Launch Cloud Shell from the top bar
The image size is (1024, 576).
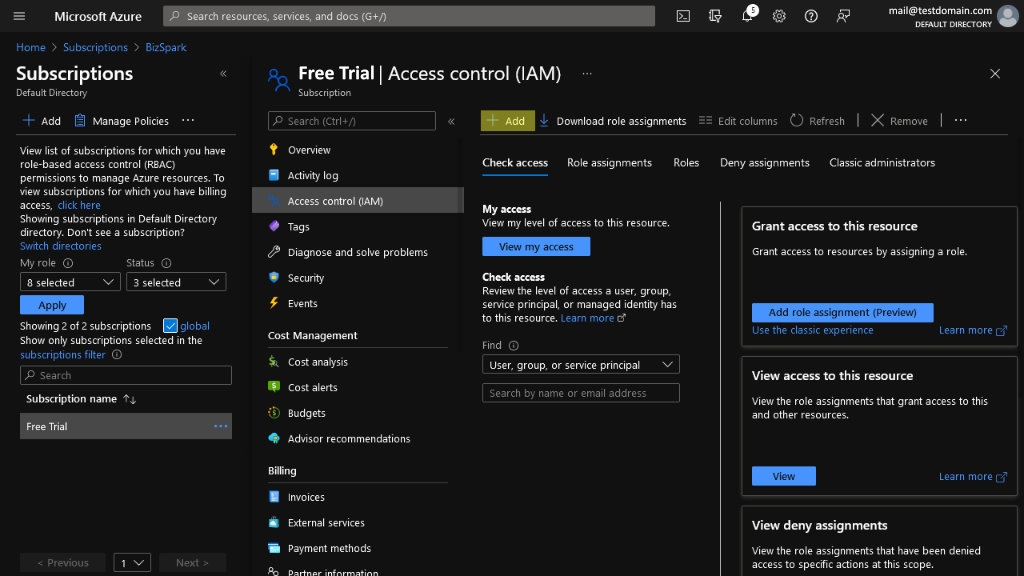(x=683, y=16)
